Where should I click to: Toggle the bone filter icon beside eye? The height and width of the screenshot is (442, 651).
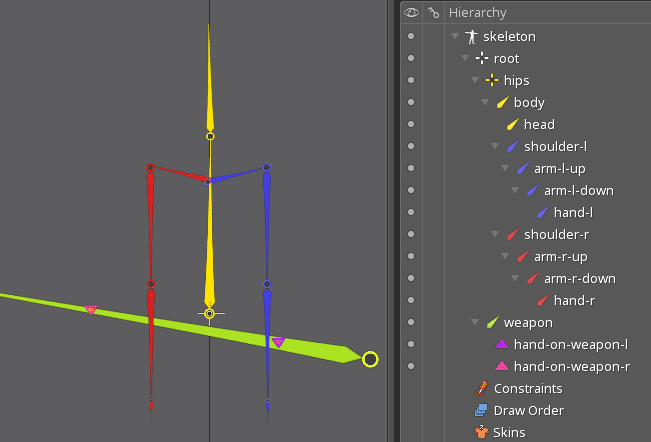[433, 13]
